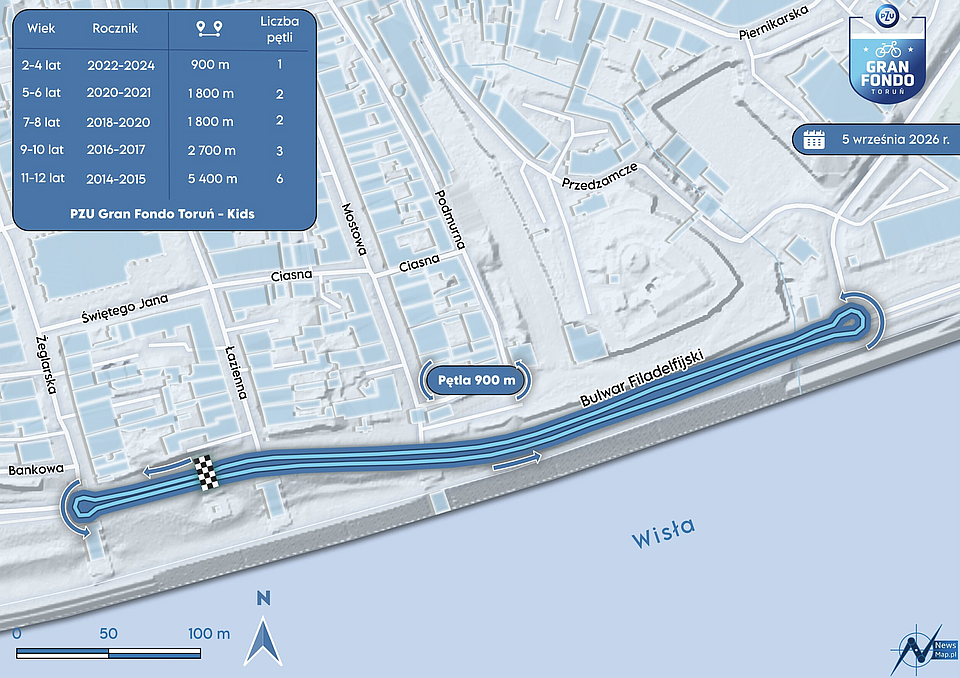960x678 pixels.
Task: Click the PZU Gran Fondo Toruń - Kids title
Action: (162, 214)
